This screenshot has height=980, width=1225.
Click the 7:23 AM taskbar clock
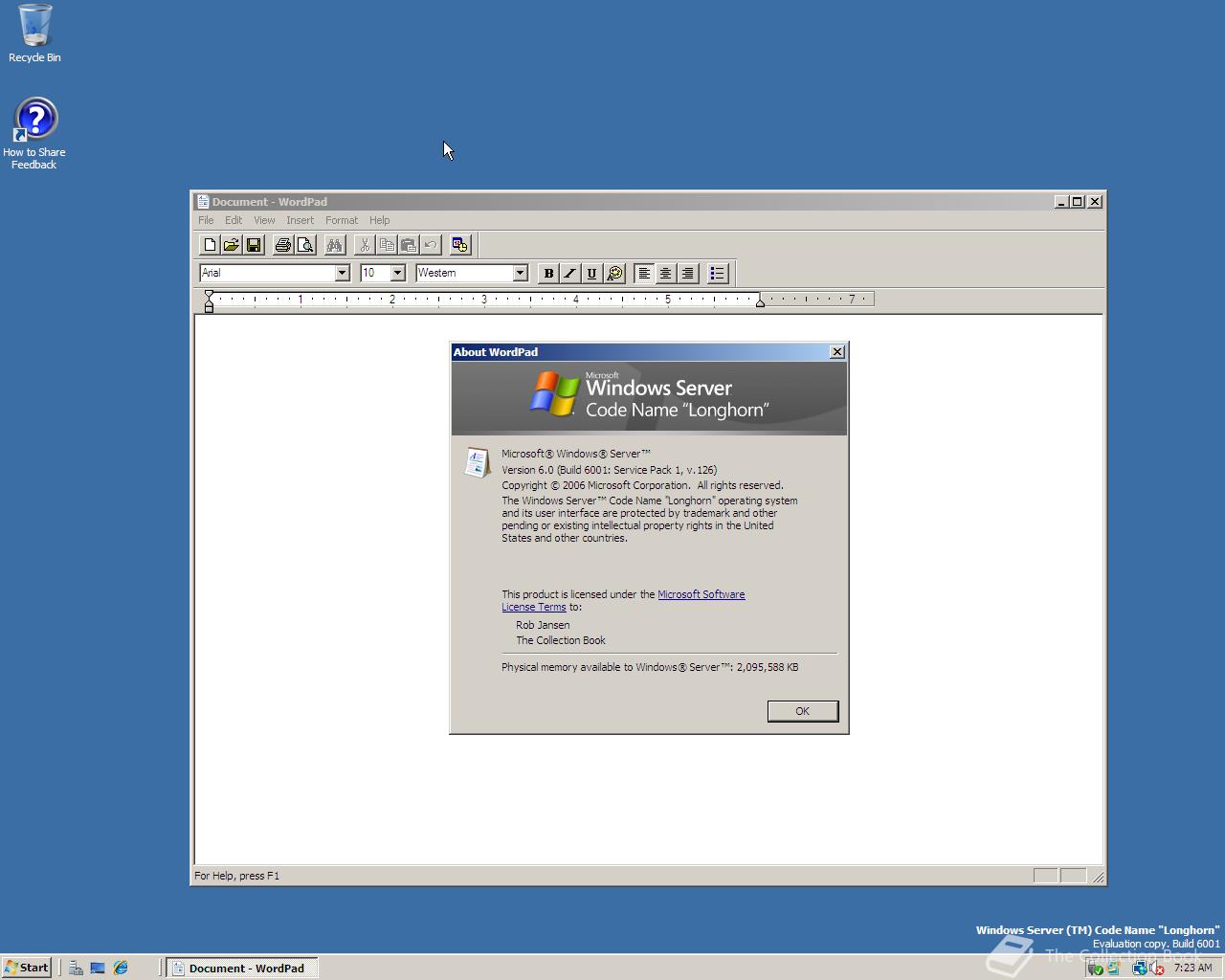pyautogui.click(x=1192, y=968)
